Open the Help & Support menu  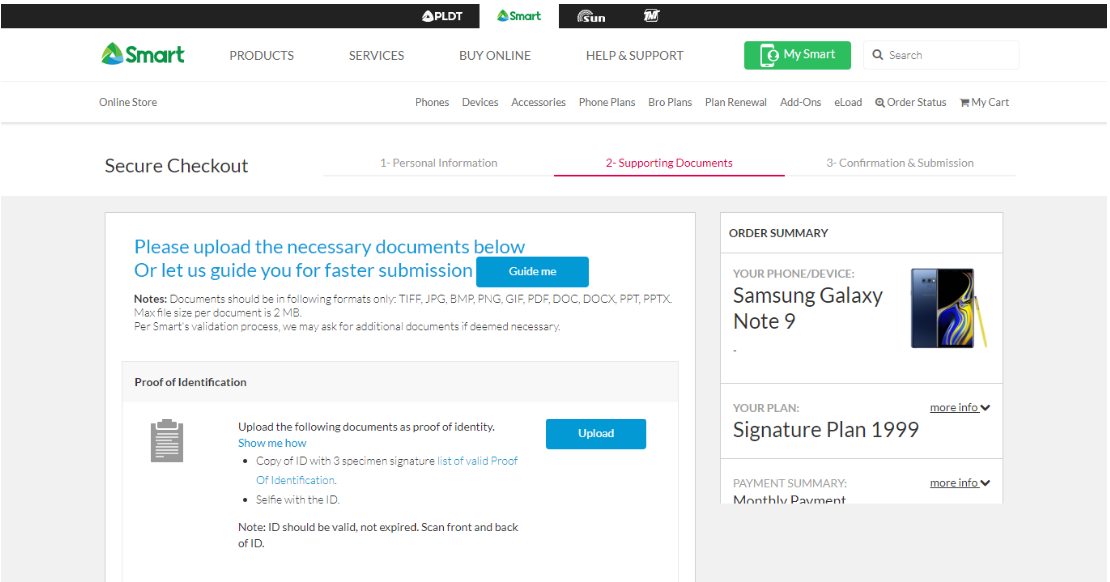click(x=634, y=55)
